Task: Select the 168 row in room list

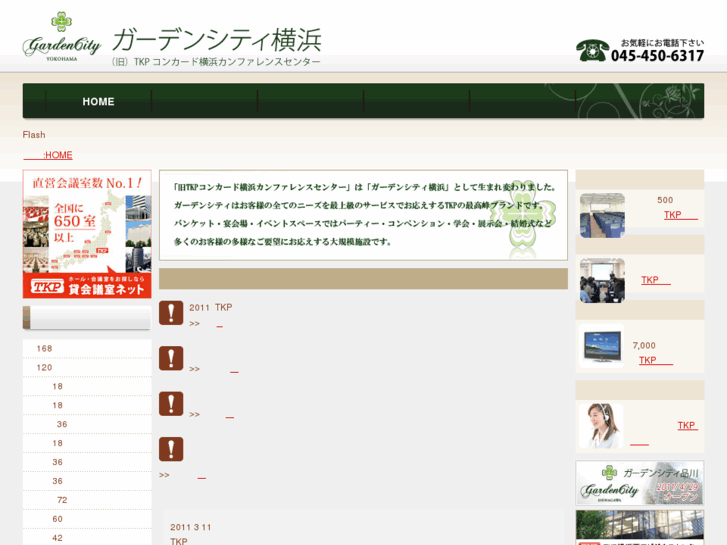Action: tap(87, 348)
